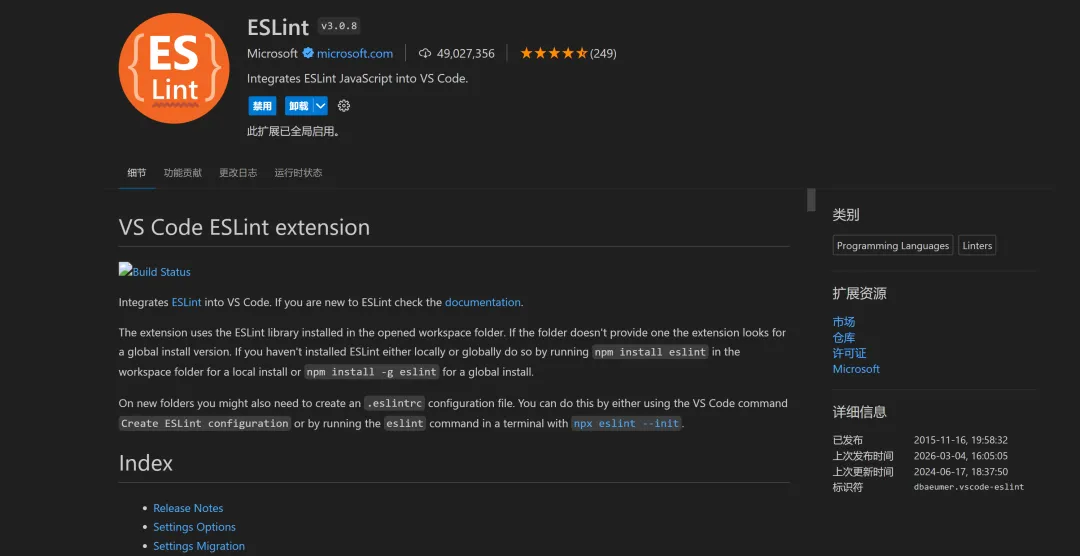Open the Settings Migration index link
Image resolution: width=1080 pixels, height=556 pixels.
pyautogui.click(x=199, y=546)
